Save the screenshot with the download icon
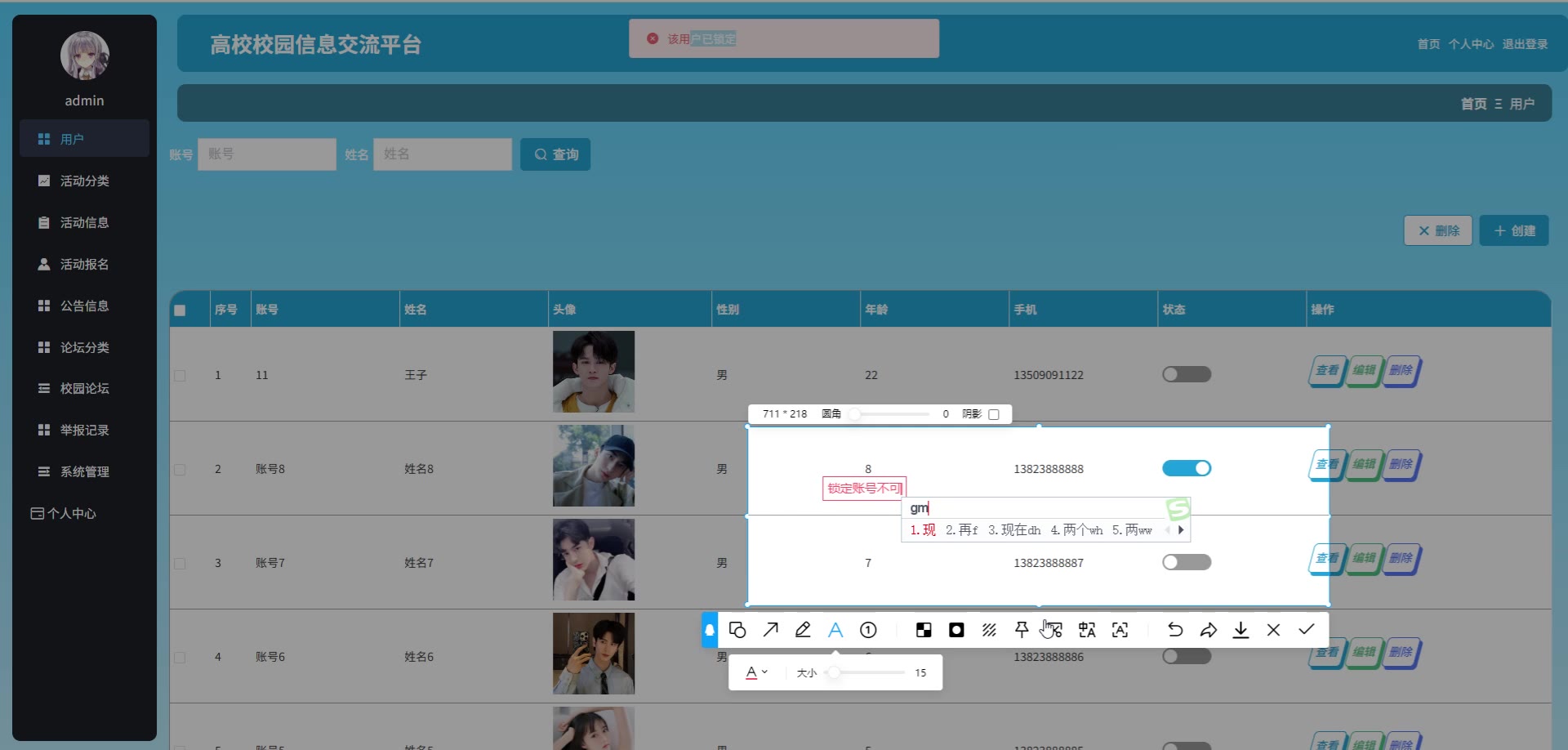Image resolution: width=1568 pixels, height=750 pixels. tap(1241, 630)
